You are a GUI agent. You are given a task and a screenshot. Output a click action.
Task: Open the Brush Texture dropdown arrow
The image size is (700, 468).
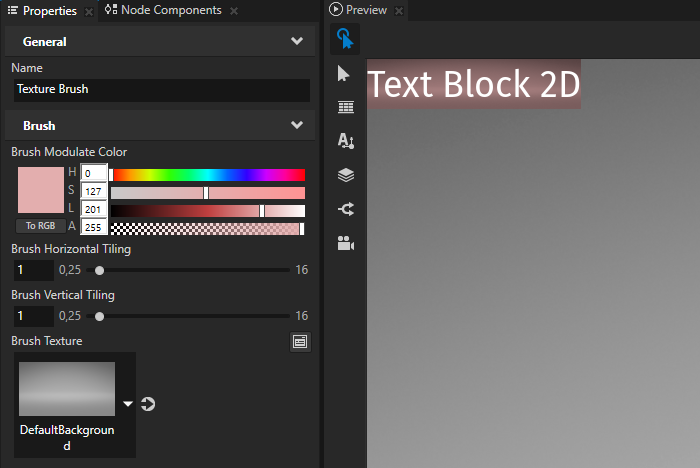pyautogui.click(x=128, y=404)
